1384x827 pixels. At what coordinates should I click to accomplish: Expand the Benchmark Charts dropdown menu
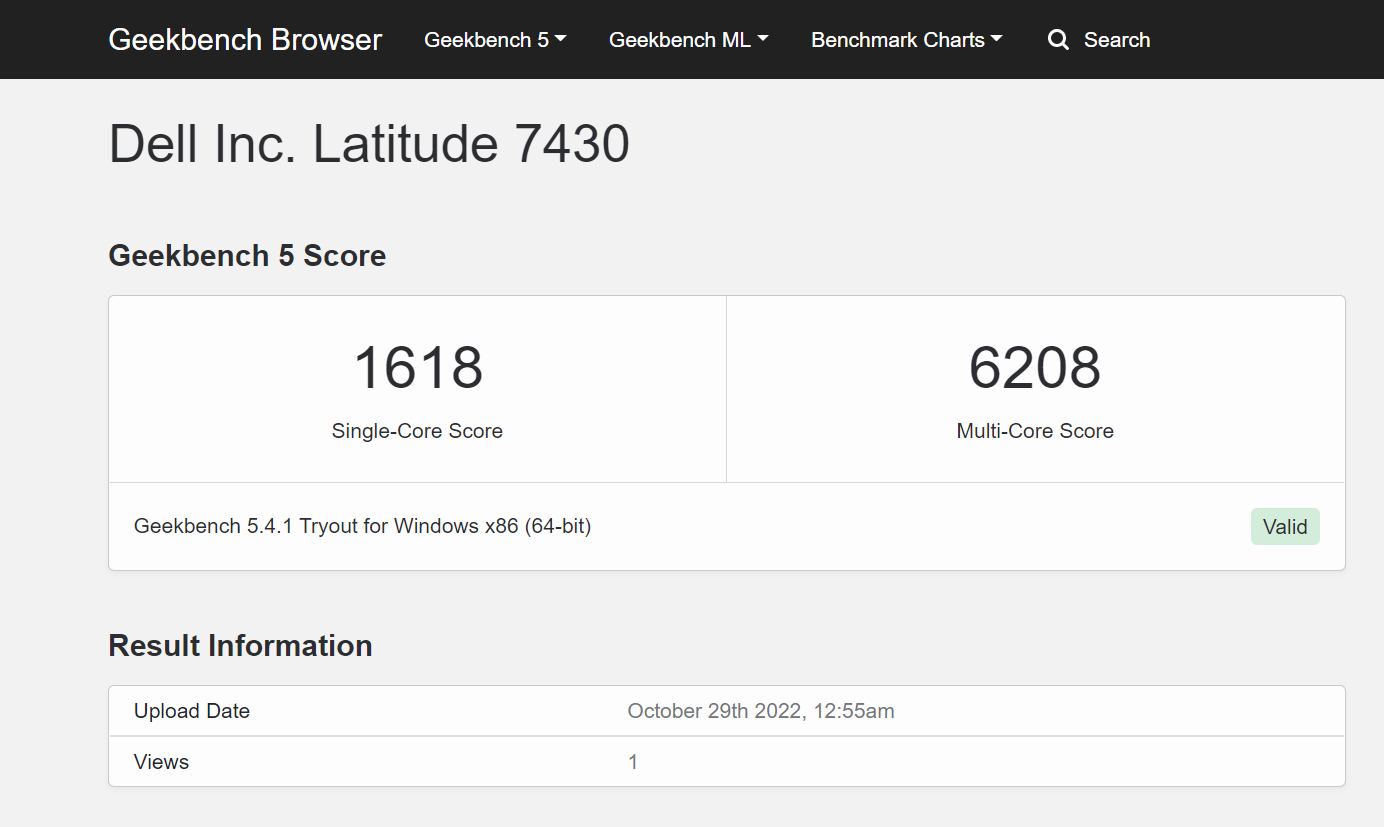(x=906, y=40)
